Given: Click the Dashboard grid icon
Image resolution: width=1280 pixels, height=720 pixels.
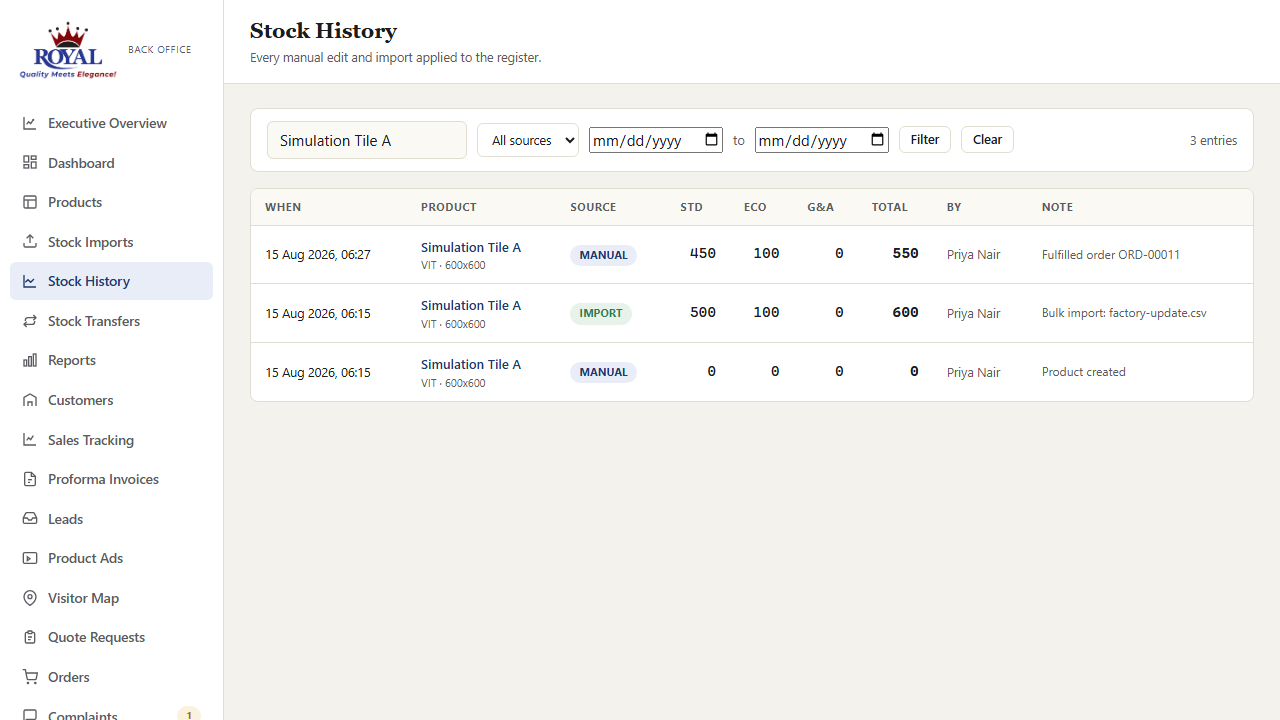Looking at the screenshot, I should point(30,163).
